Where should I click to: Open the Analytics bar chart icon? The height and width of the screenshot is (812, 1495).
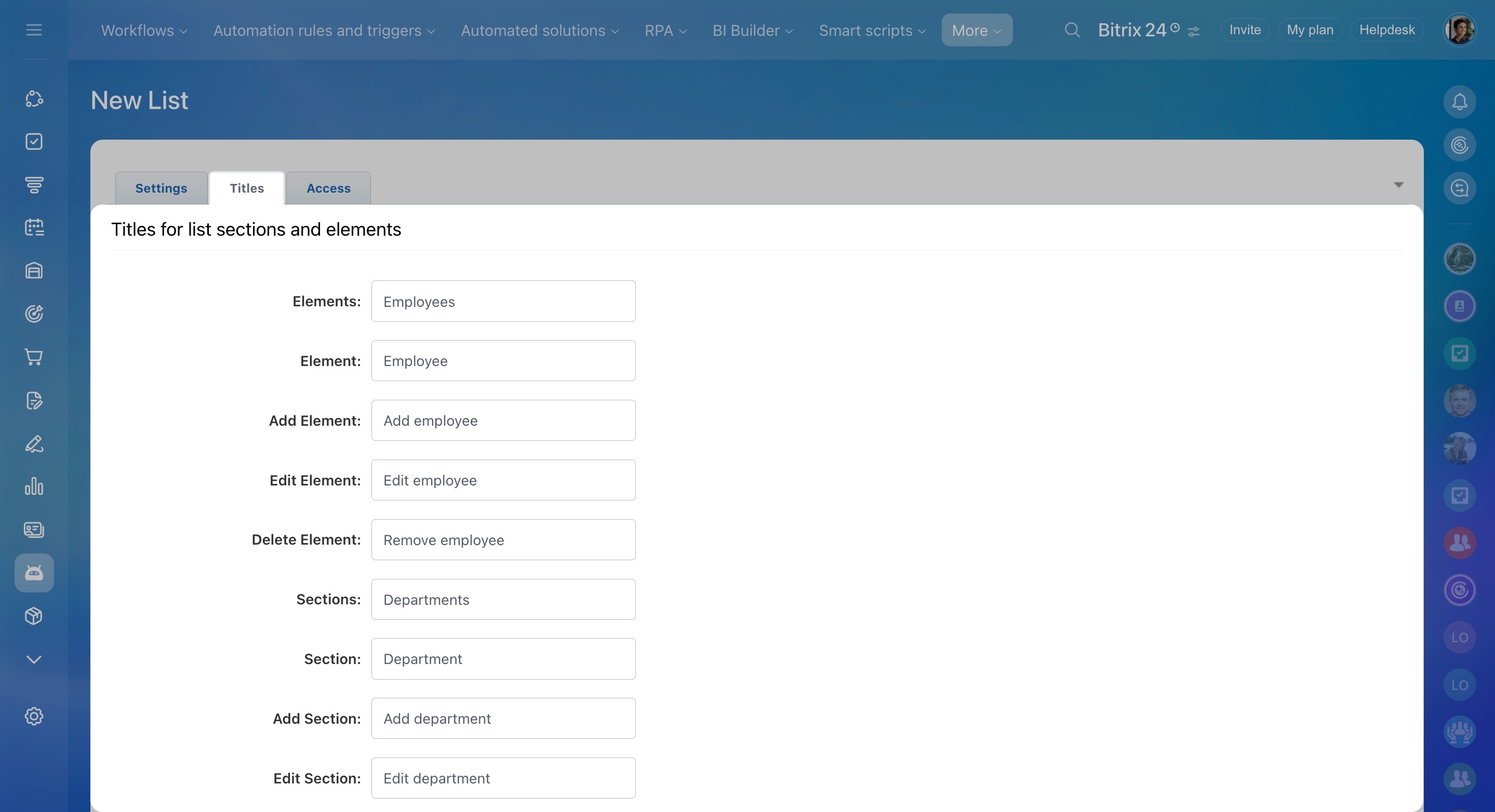point(34,486)
